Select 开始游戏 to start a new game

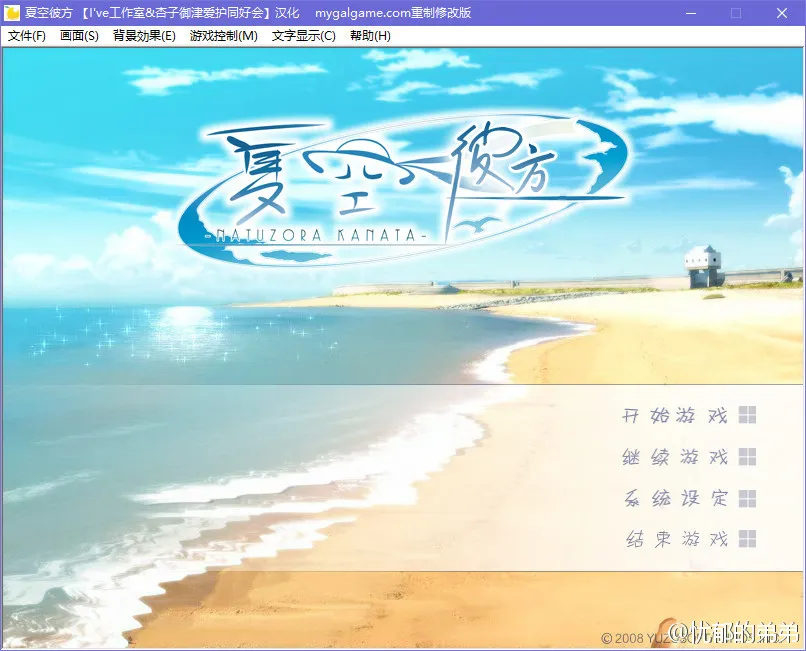click(674, 413)
